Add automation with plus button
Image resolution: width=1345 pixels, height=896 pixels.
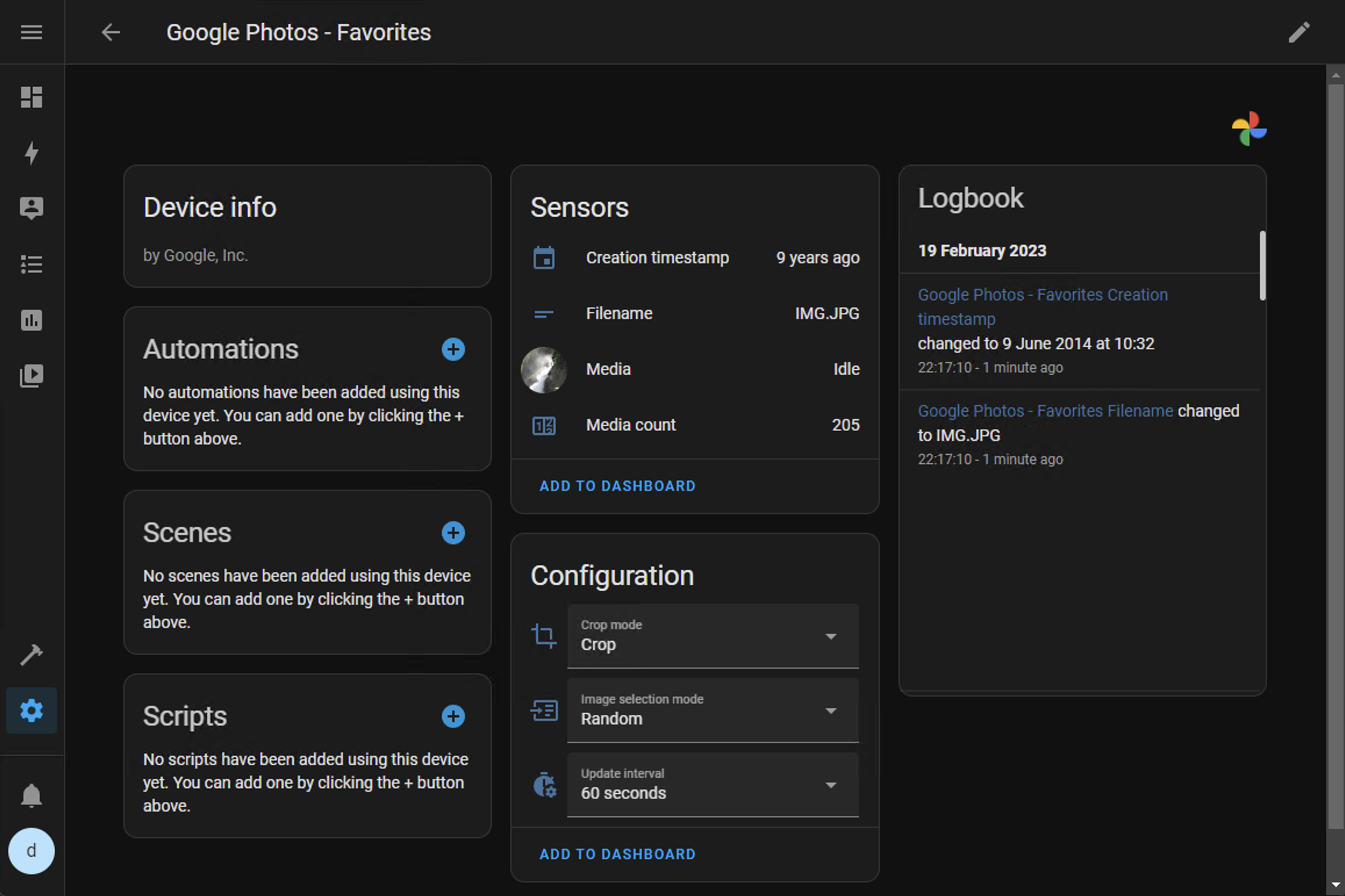(x=453, y=349)
